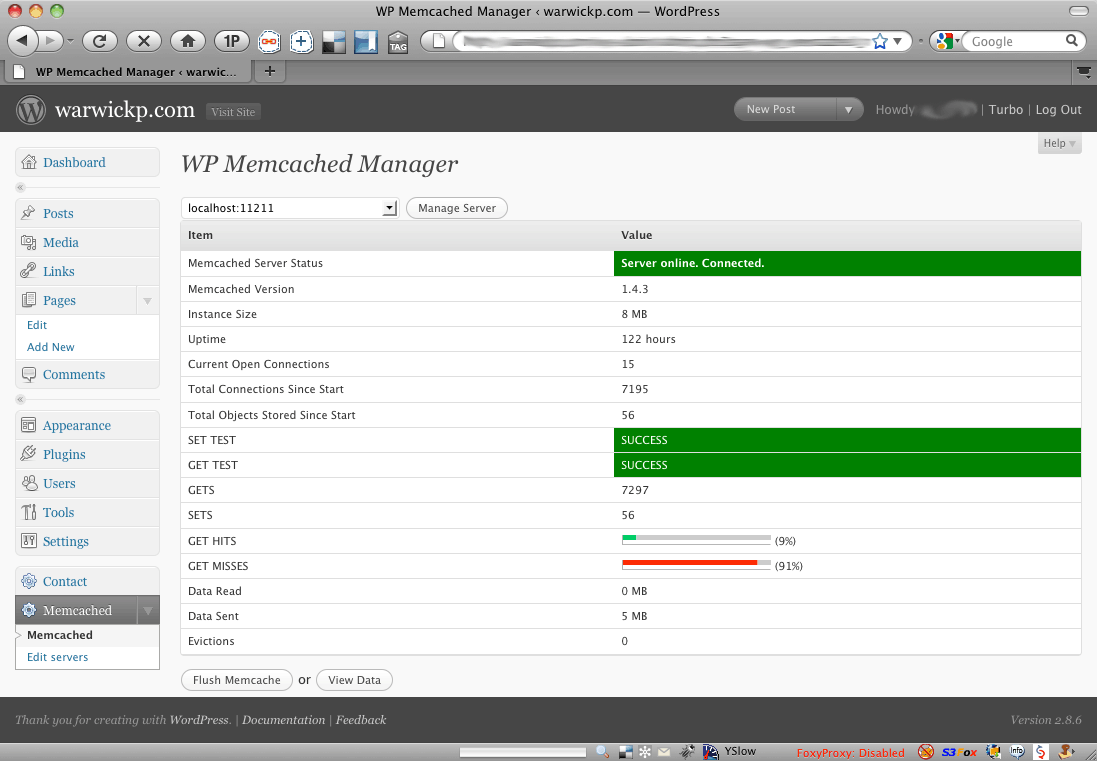
Task: Click the browser Back arrow button
Action: click(x=22, y=41)
